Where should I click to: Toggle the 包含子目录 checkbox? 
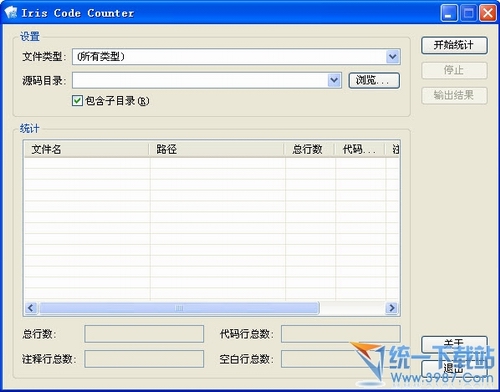77,101
